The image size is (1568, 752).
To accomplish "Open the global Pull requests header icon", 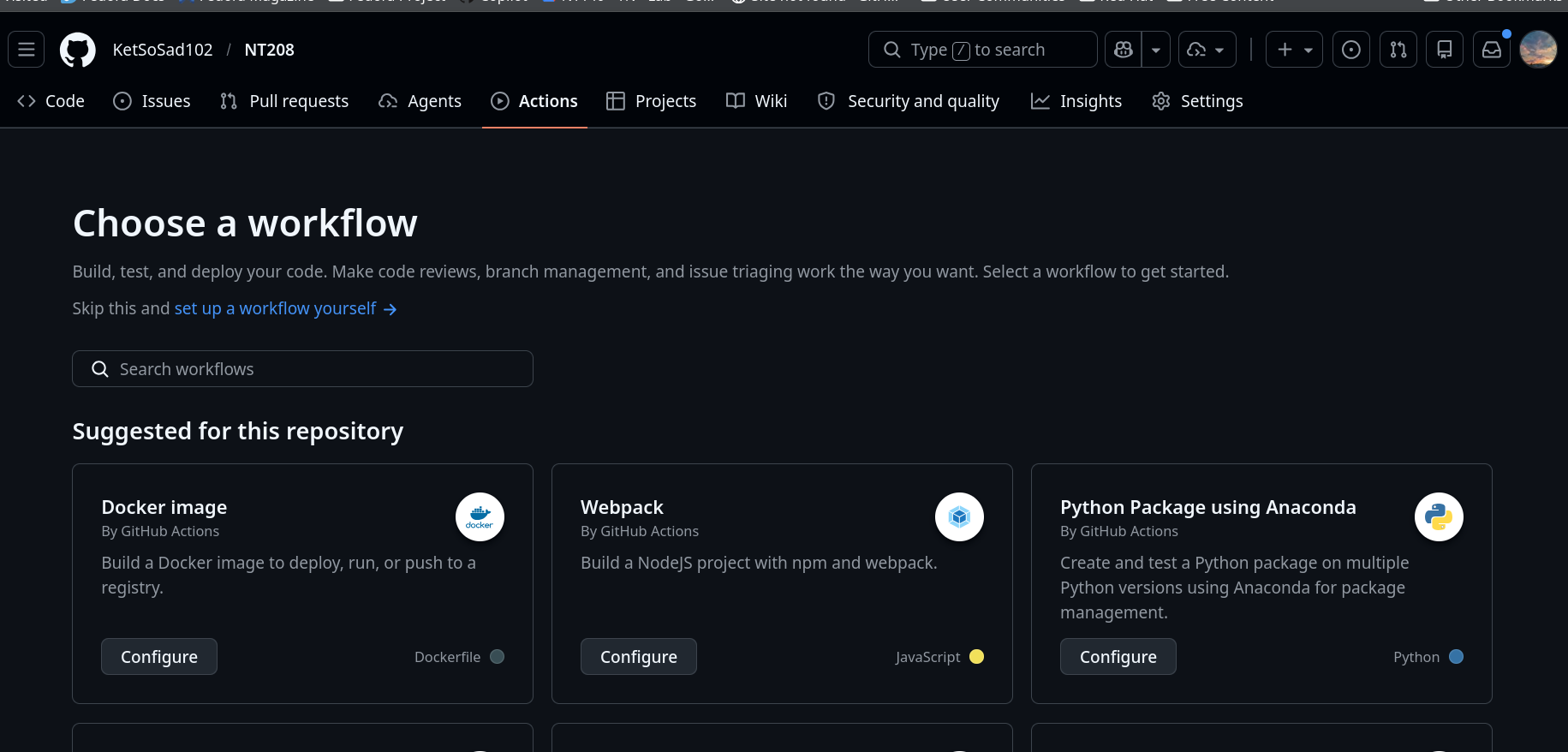I will [1398, 50].
